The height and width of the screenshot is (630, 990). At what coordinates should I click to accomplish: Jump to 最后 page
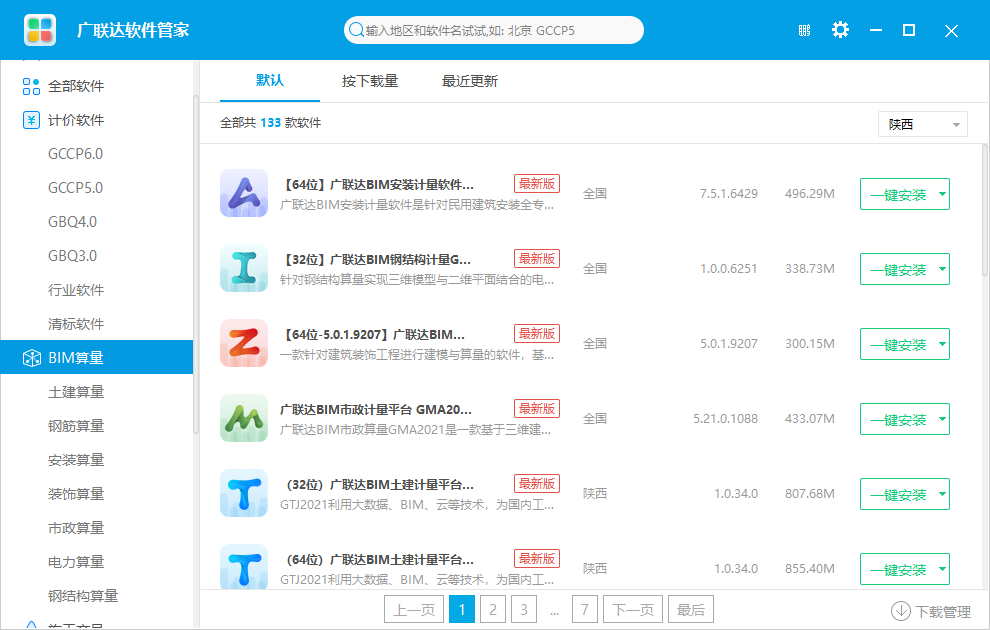point(691,610)
